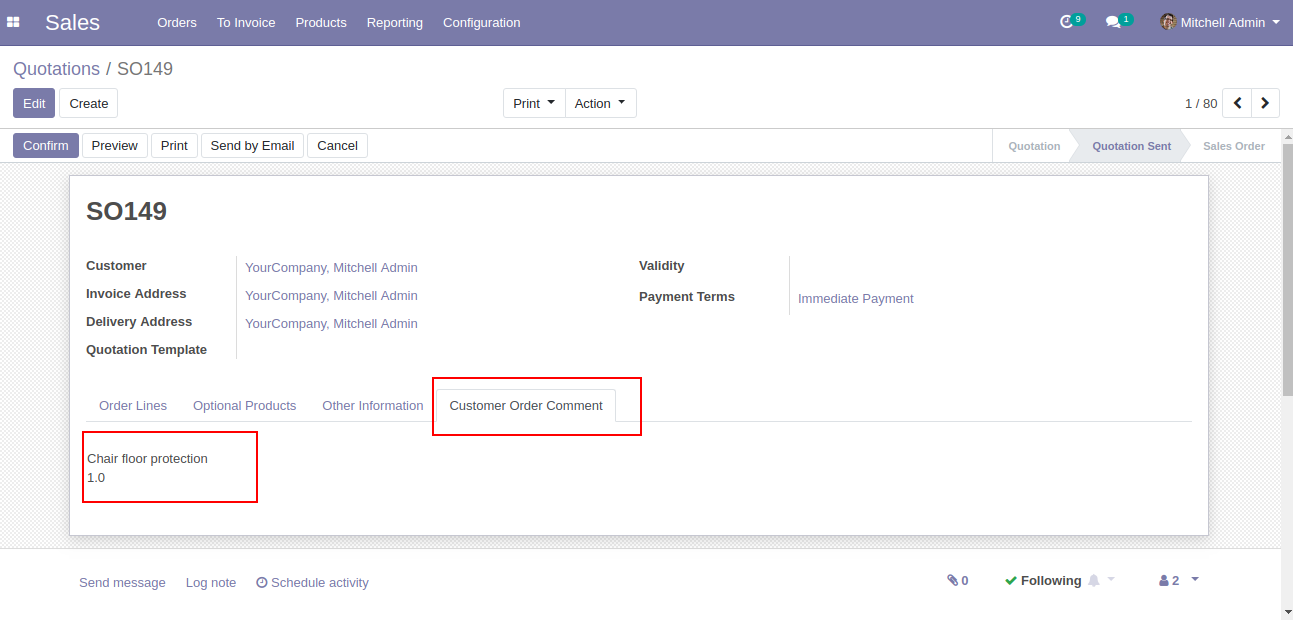The image size is (1293, 620).
Task: Open the apps grid menu icon
Action: pos(13,22)
